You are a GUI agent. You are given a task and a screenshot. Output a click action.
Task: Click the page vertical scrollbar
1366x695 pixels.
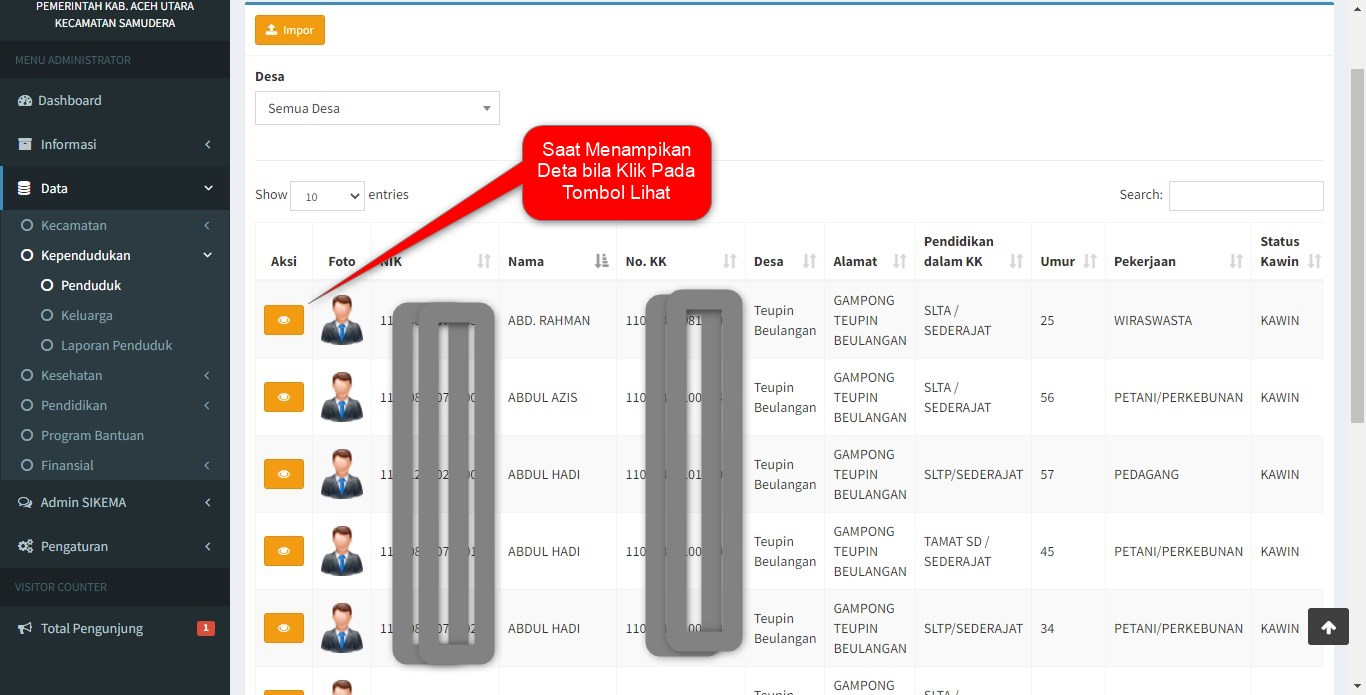coord(1357,245)
